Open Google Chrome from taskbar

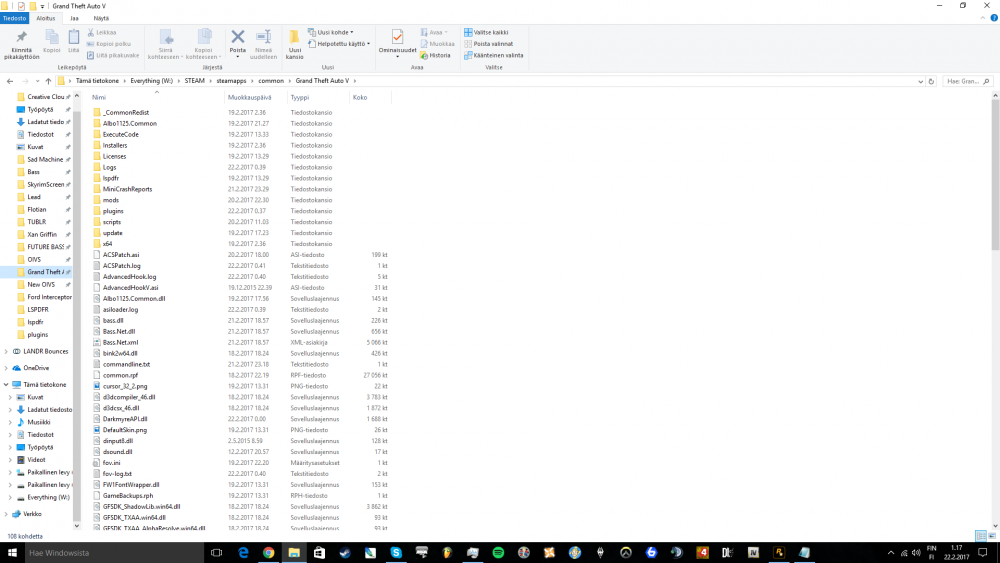(x=268, y=553)
